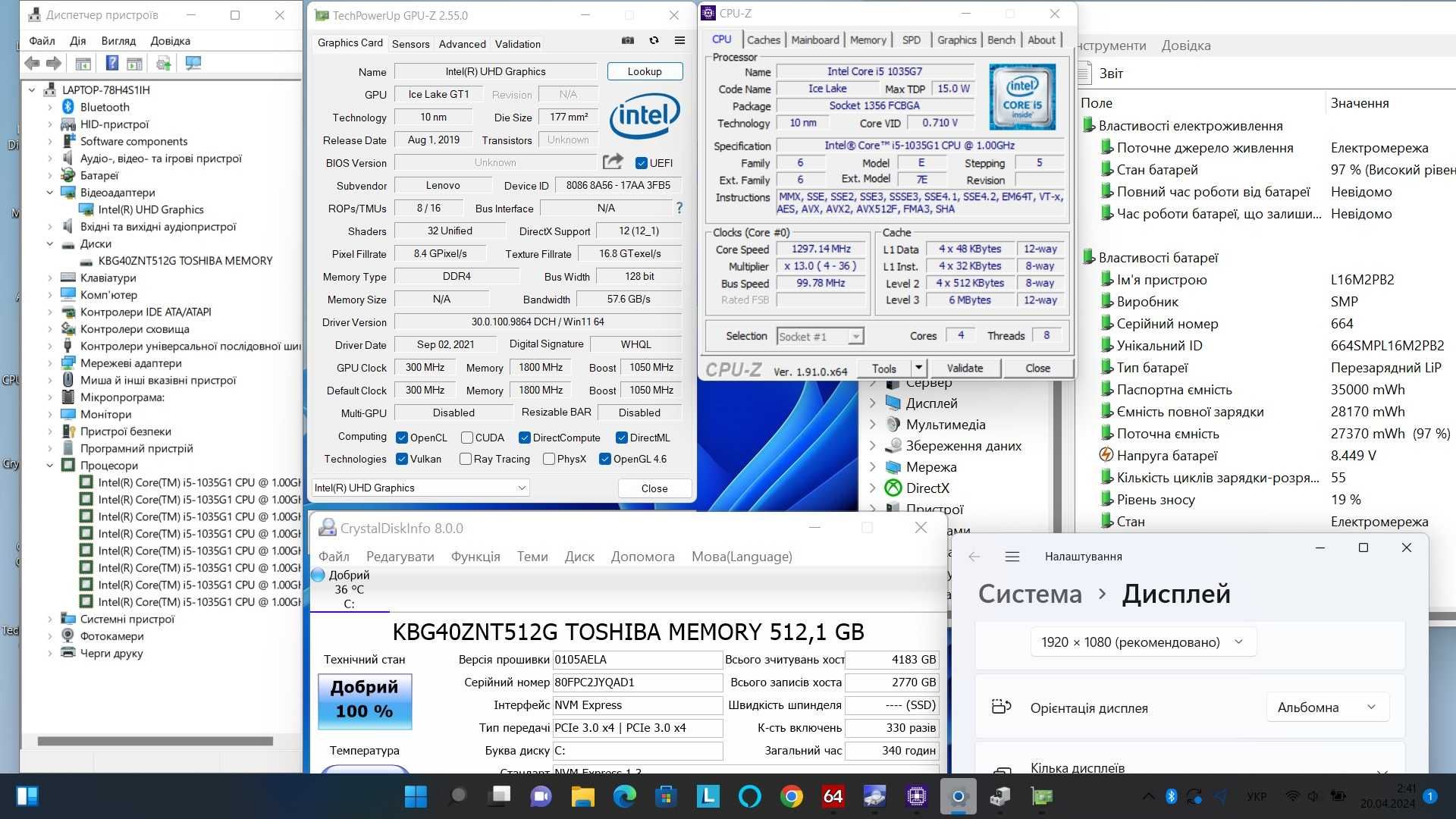The image size is (1456, 819).
Task: Click the Bus Interface question mark in GPU-Z
Action: 679,208
